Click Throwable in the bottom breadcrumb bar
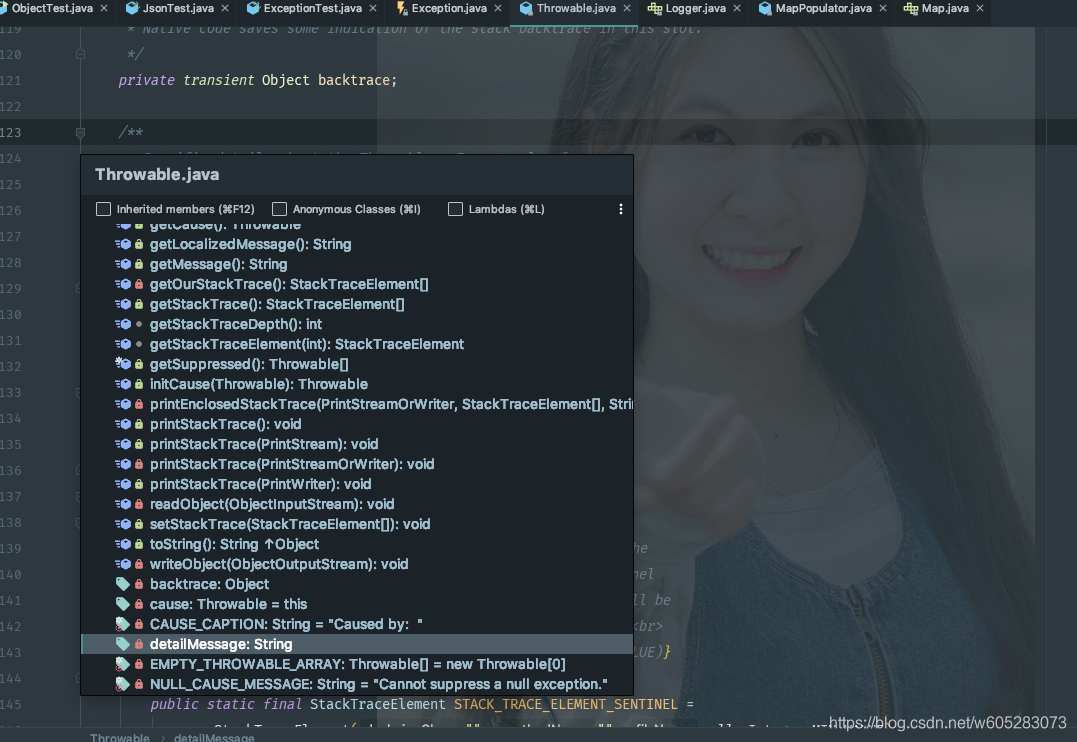Image resolution: width=1077 pixels, height=742 pixels. [x=119, y=737]
